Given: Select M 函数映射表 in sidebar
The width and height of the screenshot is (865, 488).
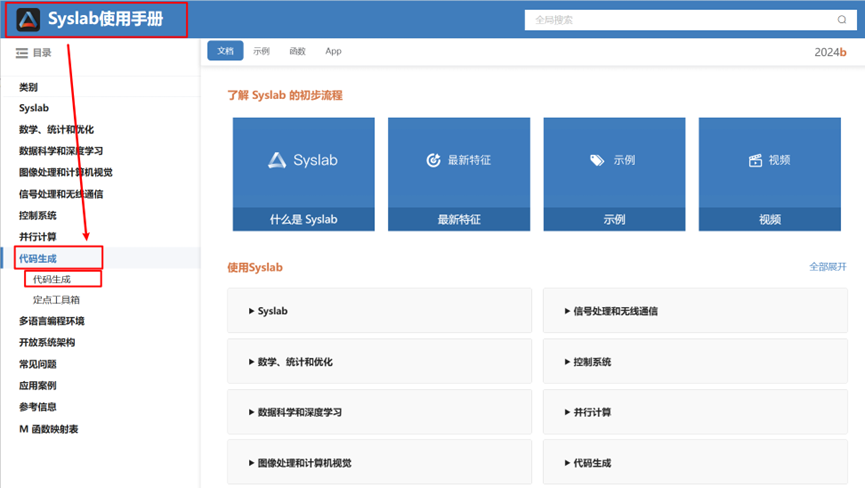Looking at the screenshot, I should point(49,429).
